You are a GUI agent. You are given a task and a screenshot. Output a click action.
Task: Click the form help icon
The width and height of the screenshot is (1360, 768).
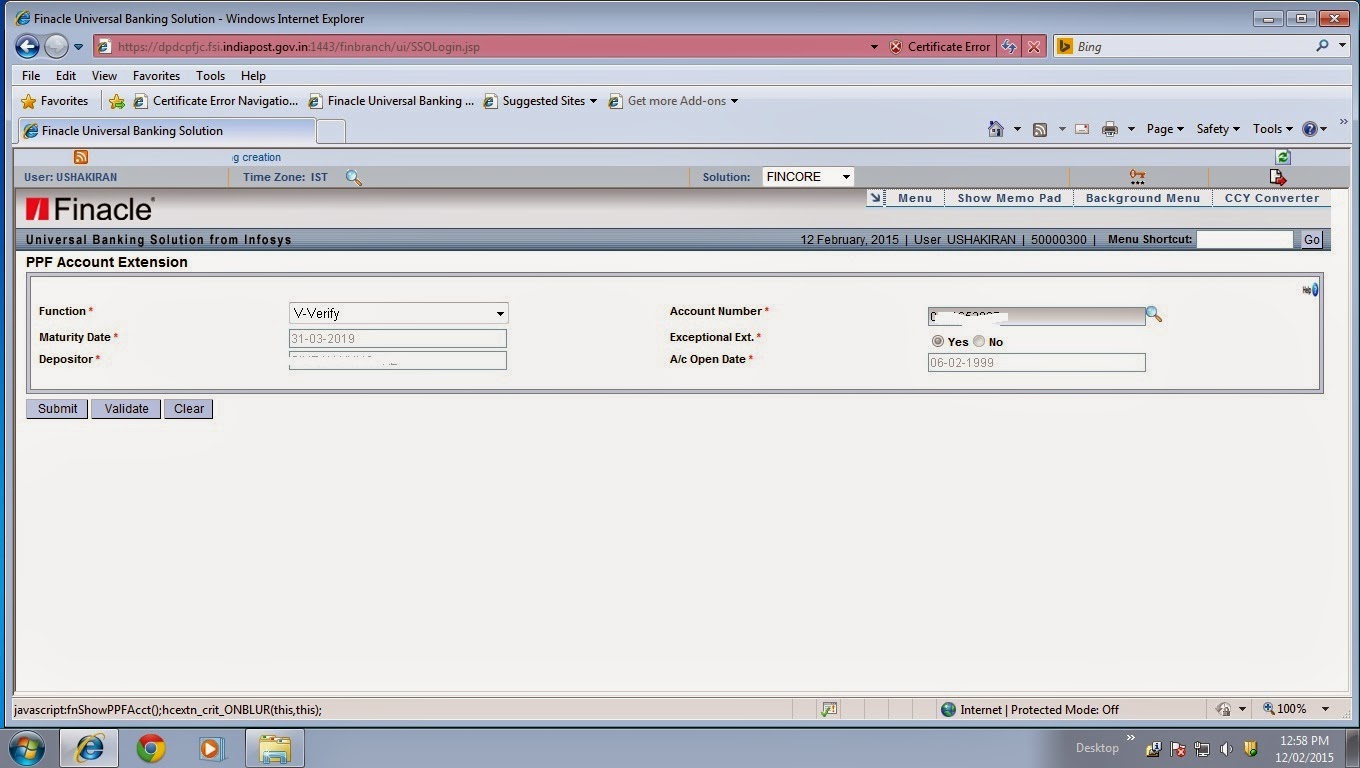click(x=1310, y=290)
